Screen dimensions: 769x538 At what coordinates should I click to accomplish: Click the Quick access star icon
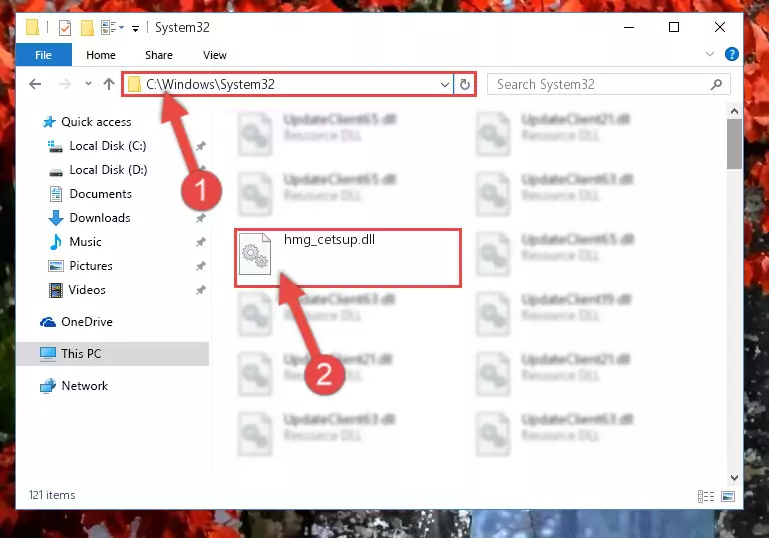[49, 122]
